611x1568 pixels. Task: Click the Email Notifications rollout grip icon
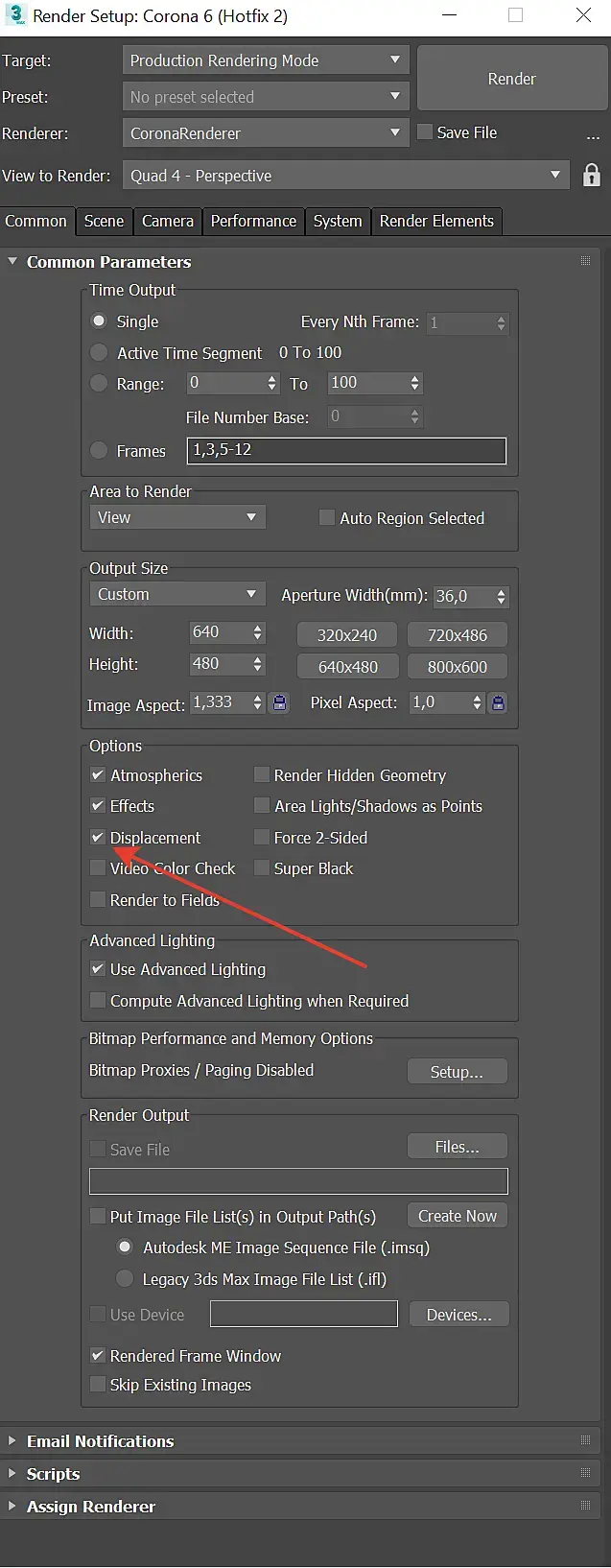585,1440
